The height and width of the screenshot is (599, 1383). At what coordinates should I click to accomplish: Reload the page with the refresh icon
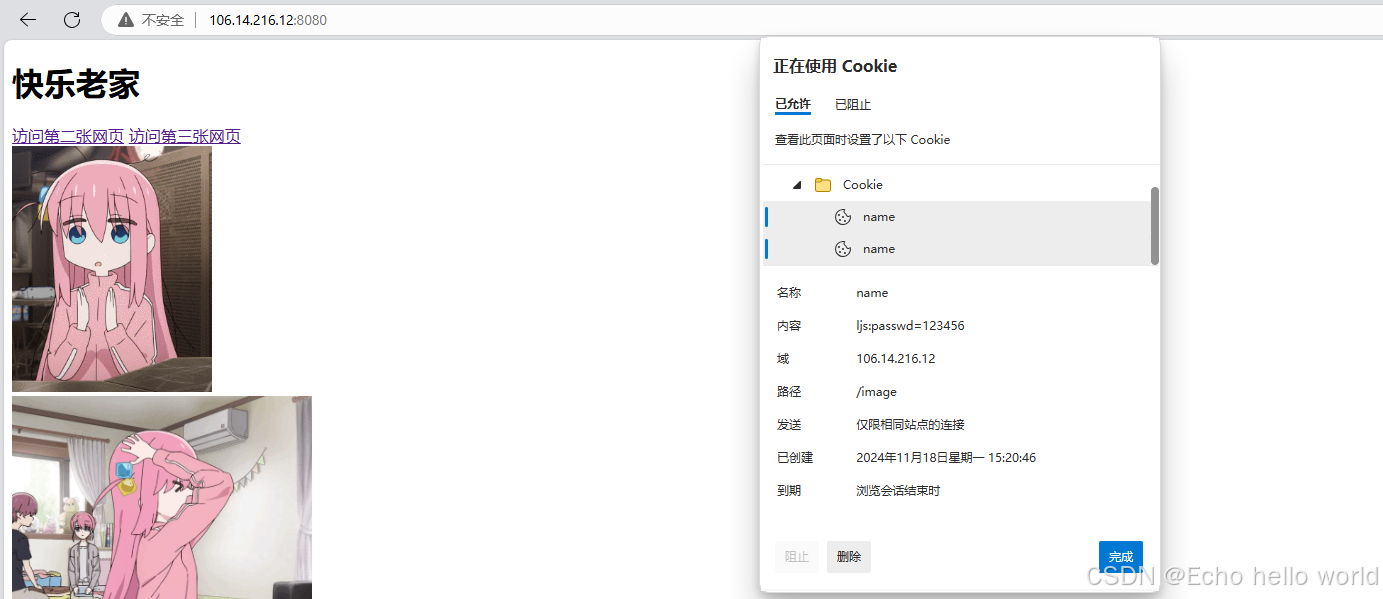72,20
